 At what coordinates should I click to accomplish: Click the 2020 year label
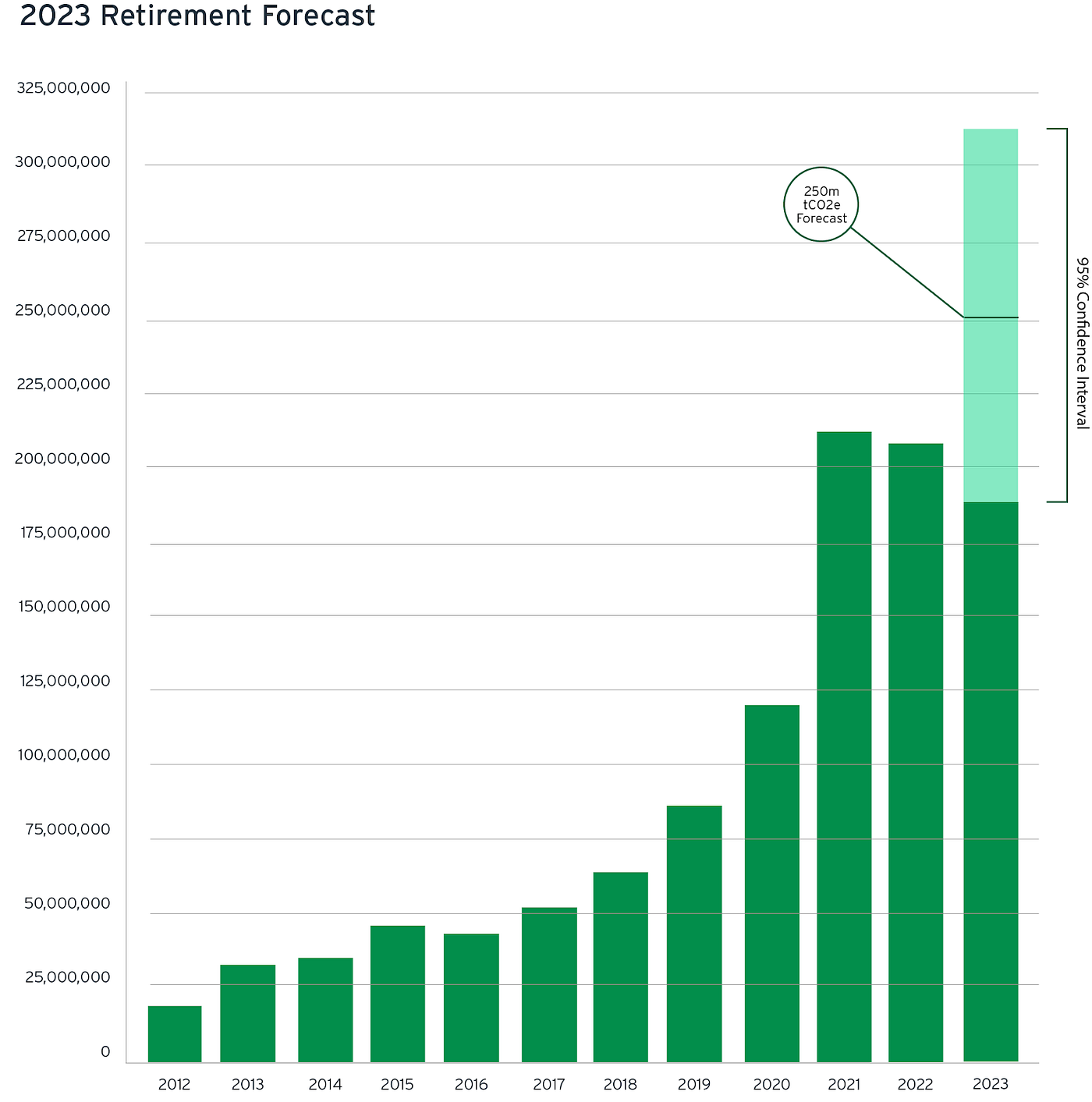[771, 1084]
